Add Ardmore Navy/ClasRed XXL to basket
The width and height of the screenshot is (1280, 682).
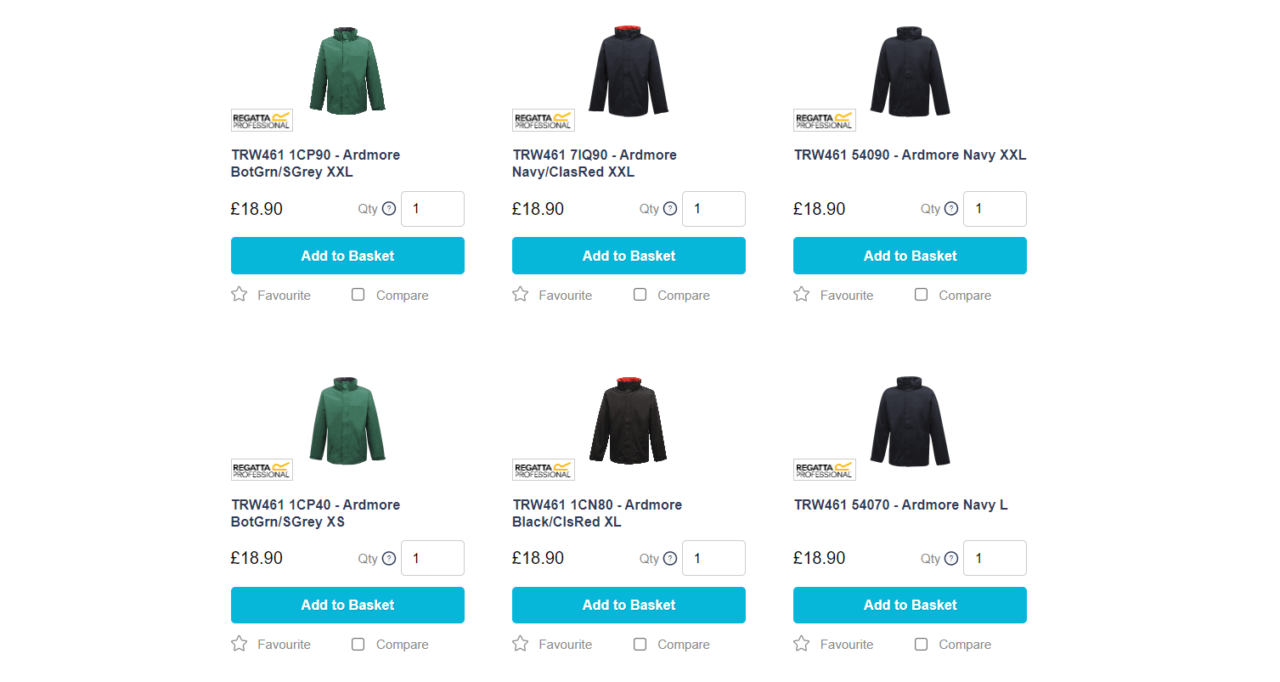click(x=628, y=256)
